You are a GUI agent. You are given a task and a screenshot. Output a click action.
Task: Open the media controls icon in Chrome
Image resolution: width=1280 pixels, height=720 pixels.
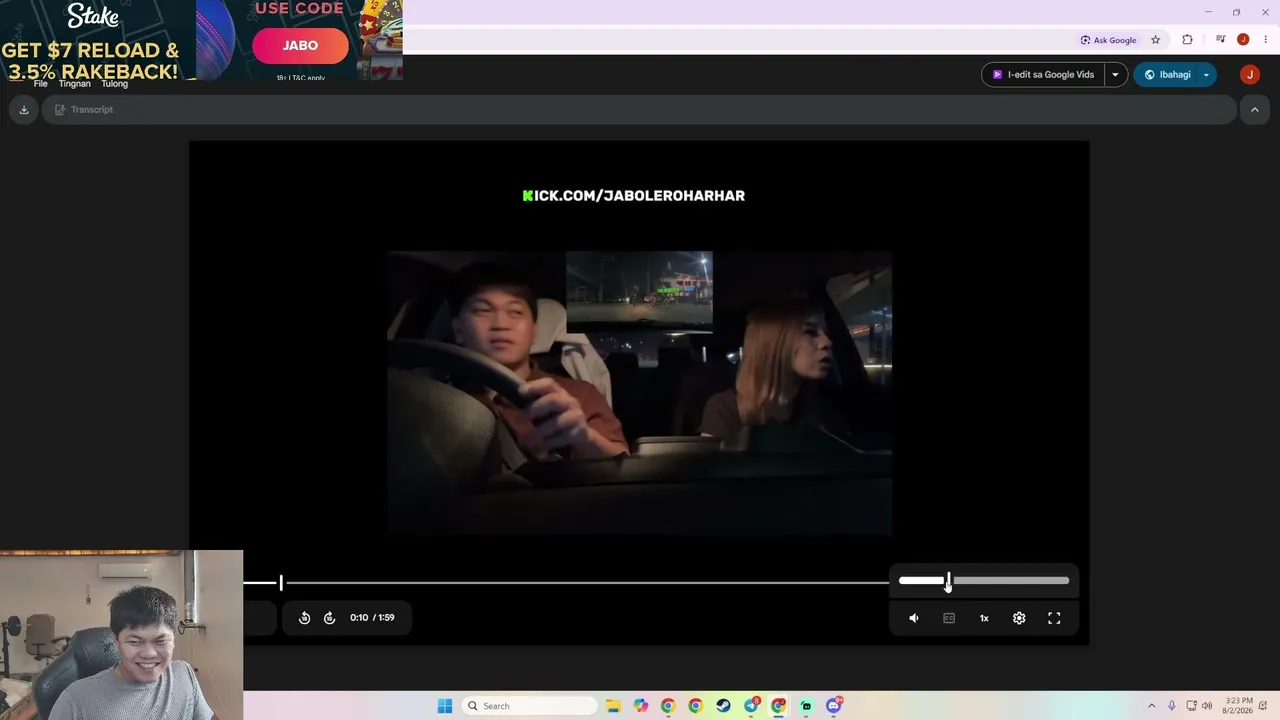(x=1221, y=40)
